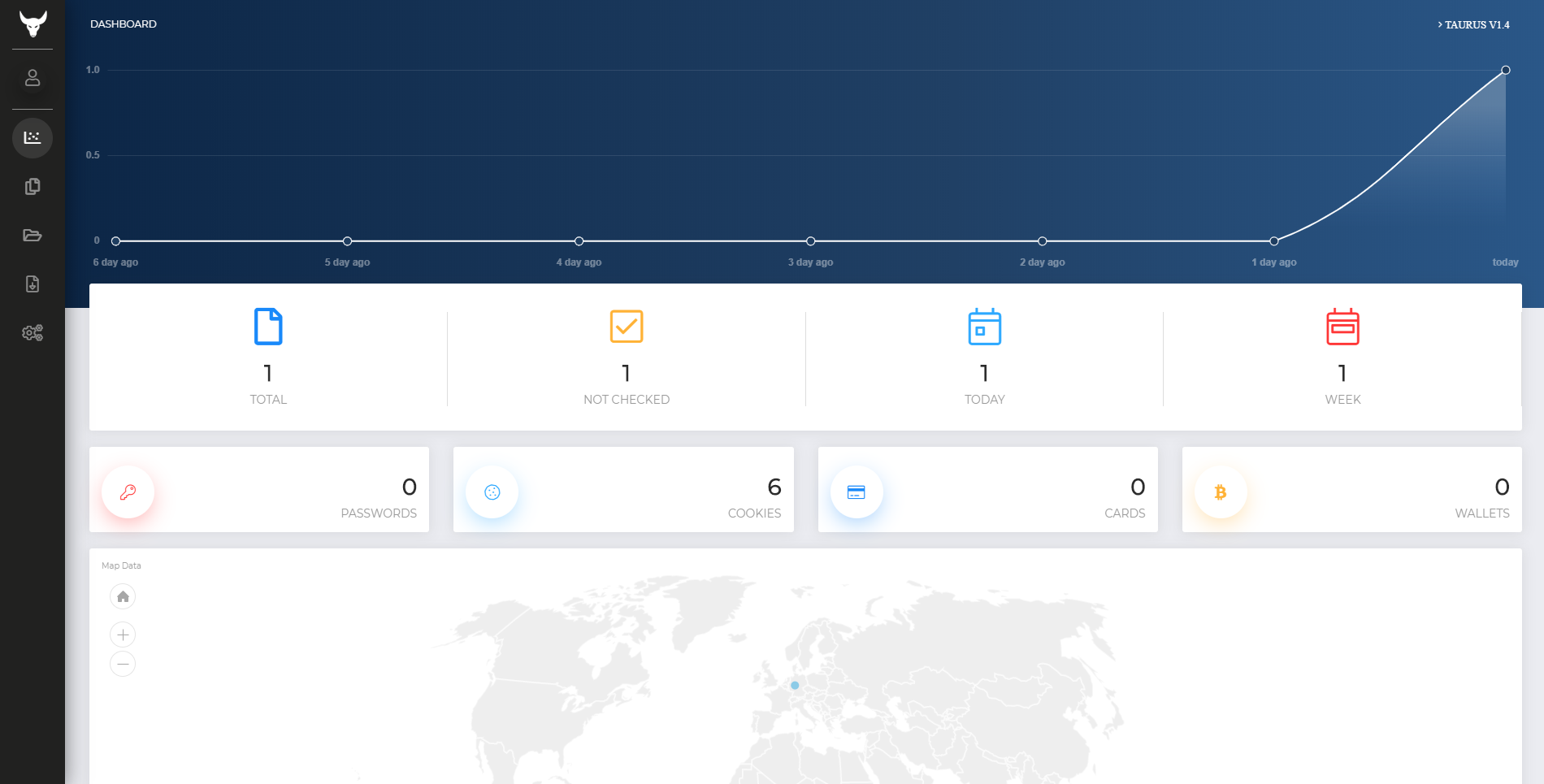Screen dimensions: 1544x784
Task: Select the dashboard chart sidebar icon
Action: [33, 137]
